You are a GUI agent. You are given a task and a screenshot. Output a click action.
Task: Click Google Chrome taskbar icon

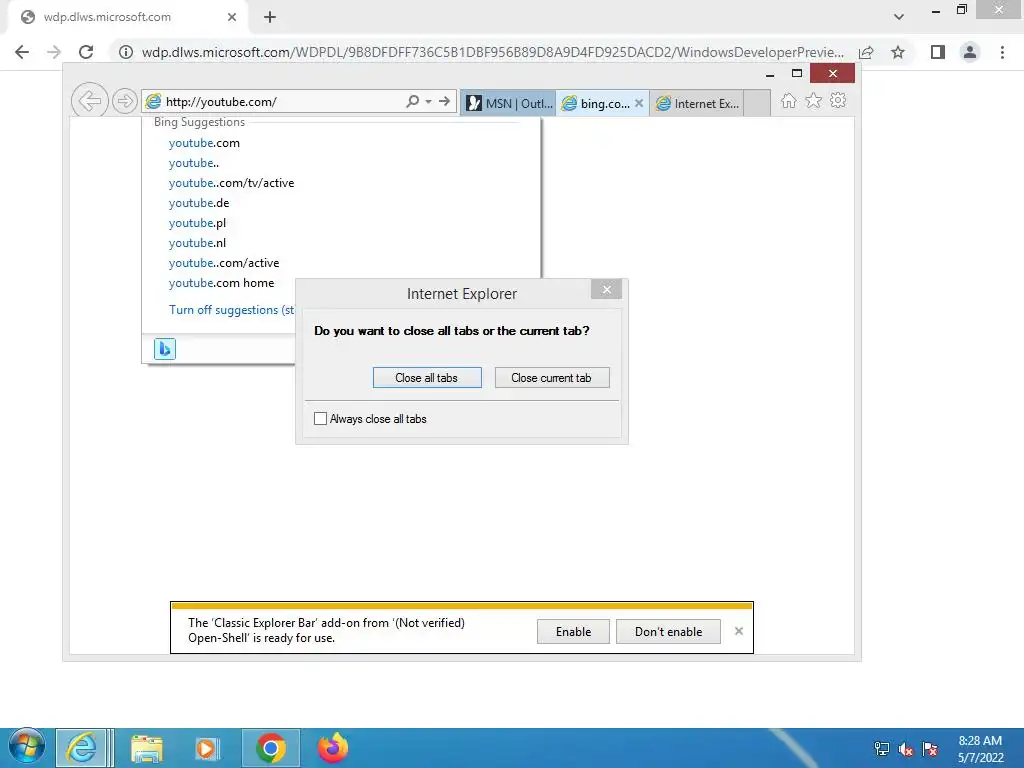click(270, 748)
